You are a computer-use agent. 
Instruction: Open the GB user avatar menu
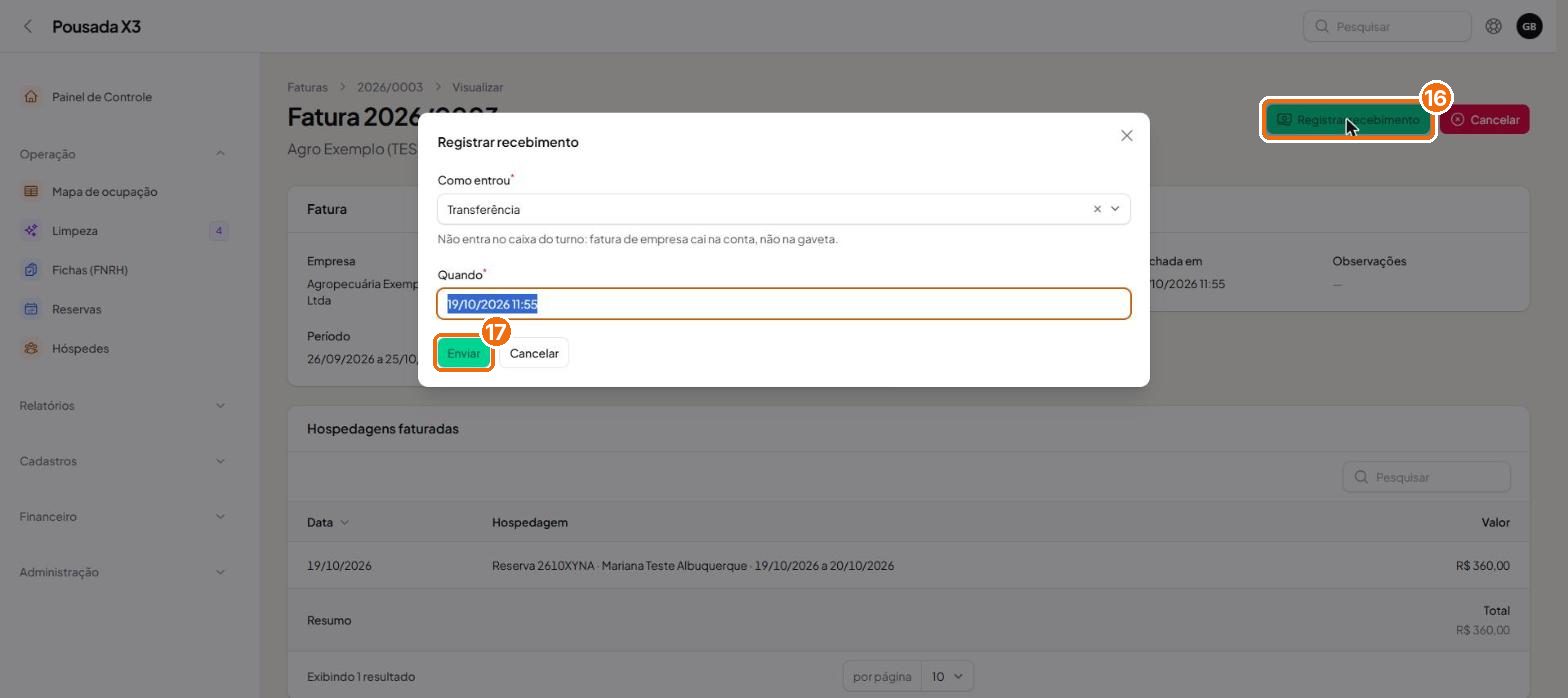pyautogui.click(x=1529, y=26)
